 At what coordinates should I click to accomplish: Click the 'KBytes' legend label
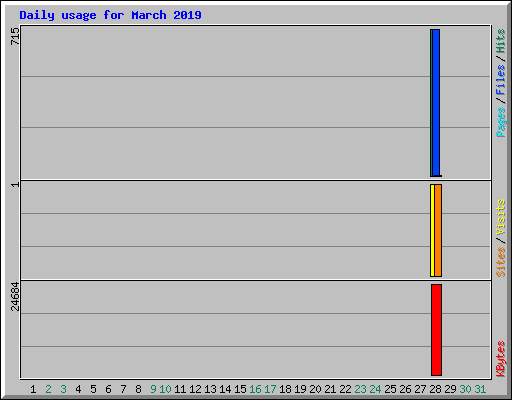pyautogui.click(x=501, y=359)
